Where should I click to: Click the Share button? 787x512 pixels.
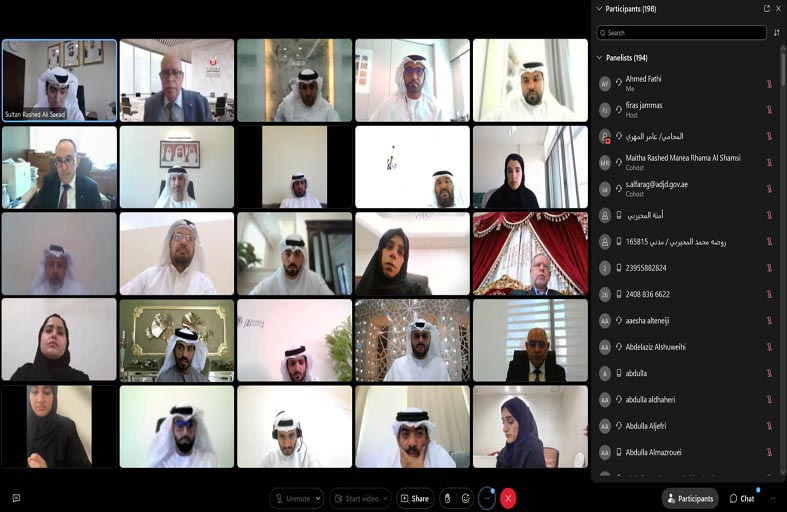[415, 498]
